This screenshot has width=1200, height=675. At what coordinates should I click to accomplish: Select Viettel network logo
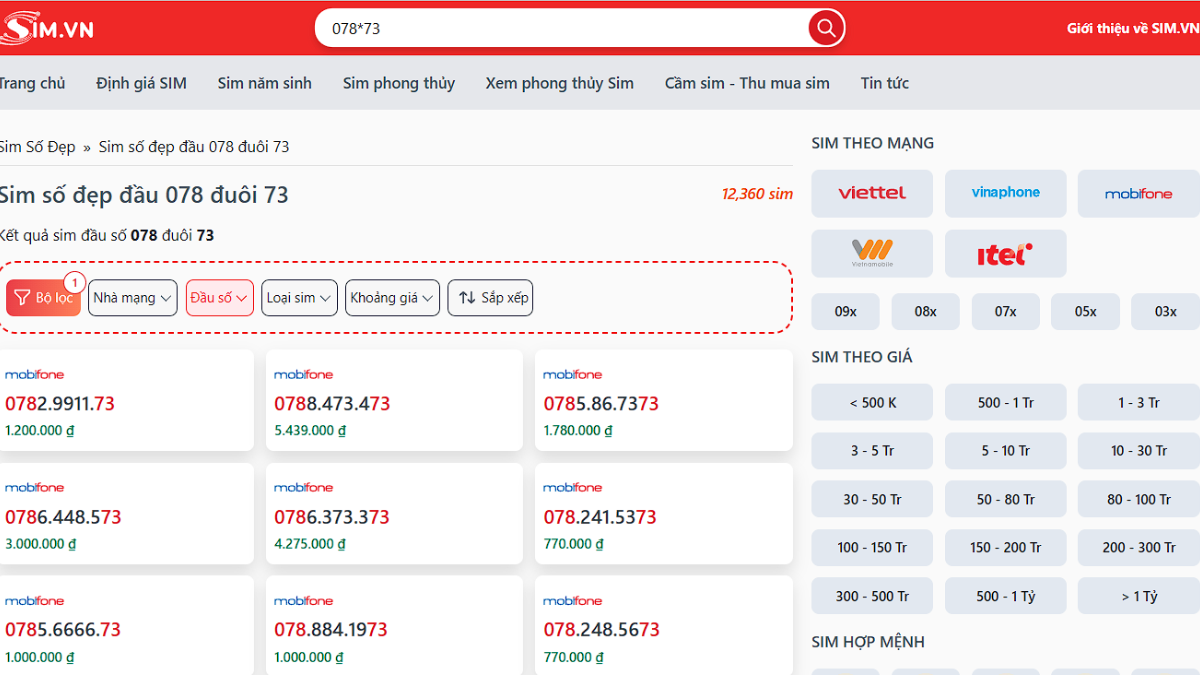tap(872, 193)
